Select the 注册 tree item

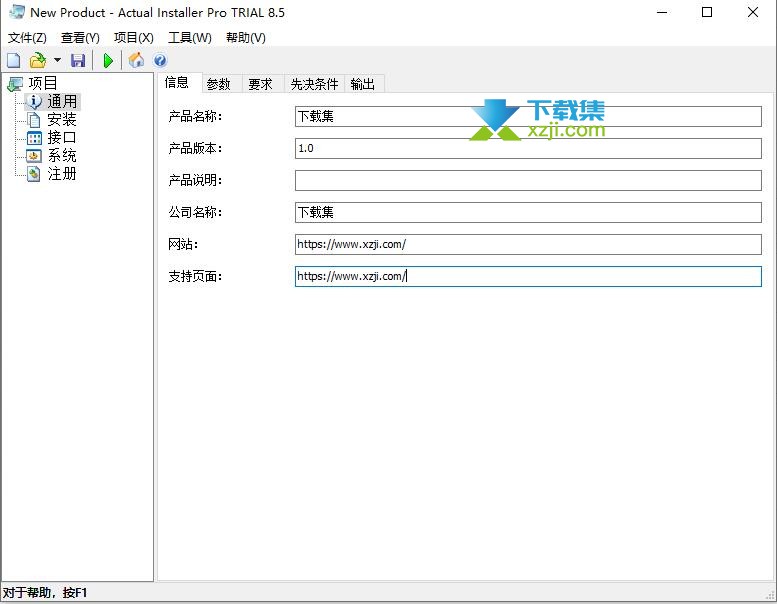(x=62, y=173)
